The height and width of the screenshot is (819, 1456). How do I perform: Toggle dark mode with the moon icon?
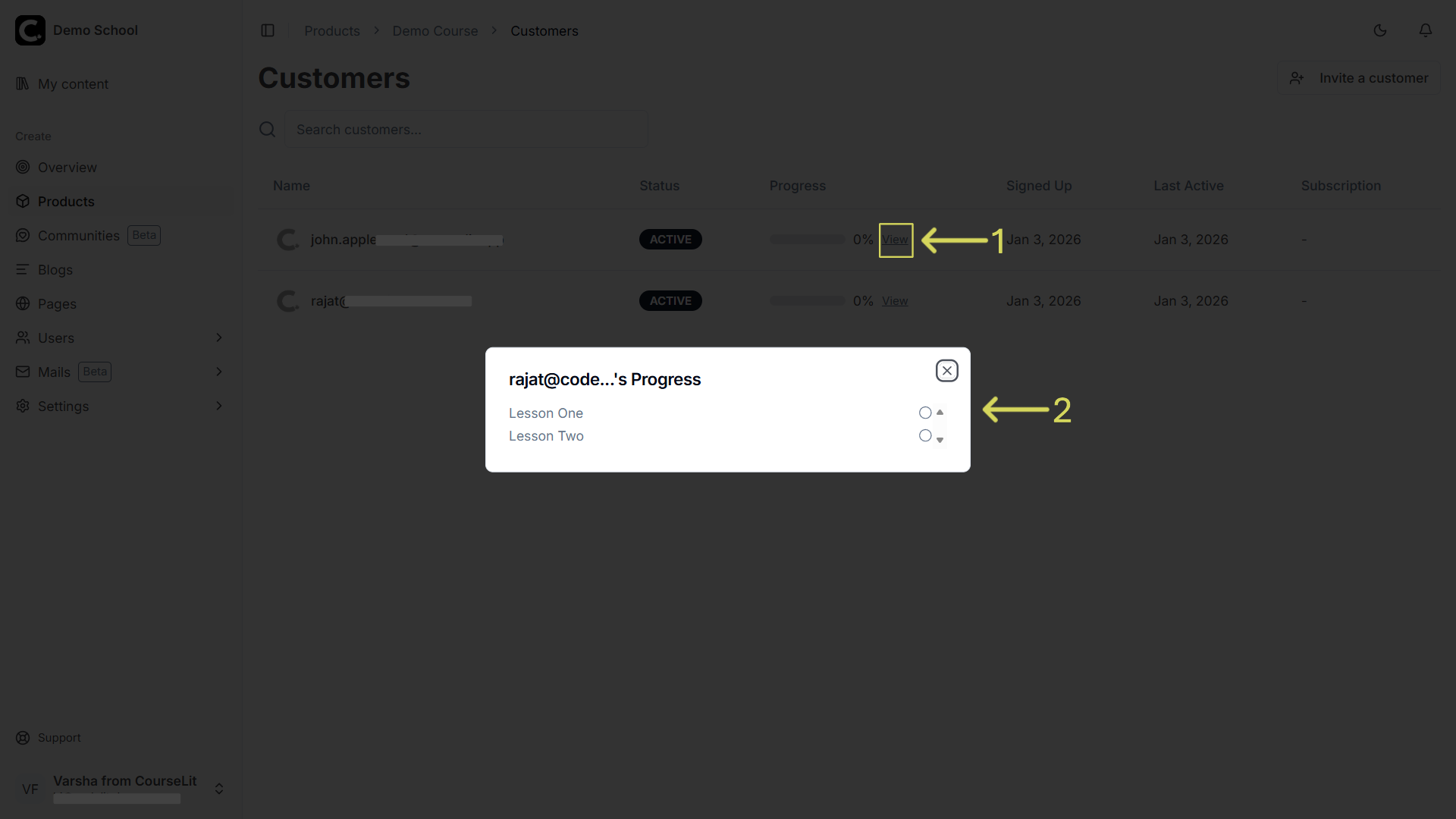pos(1380,30)
